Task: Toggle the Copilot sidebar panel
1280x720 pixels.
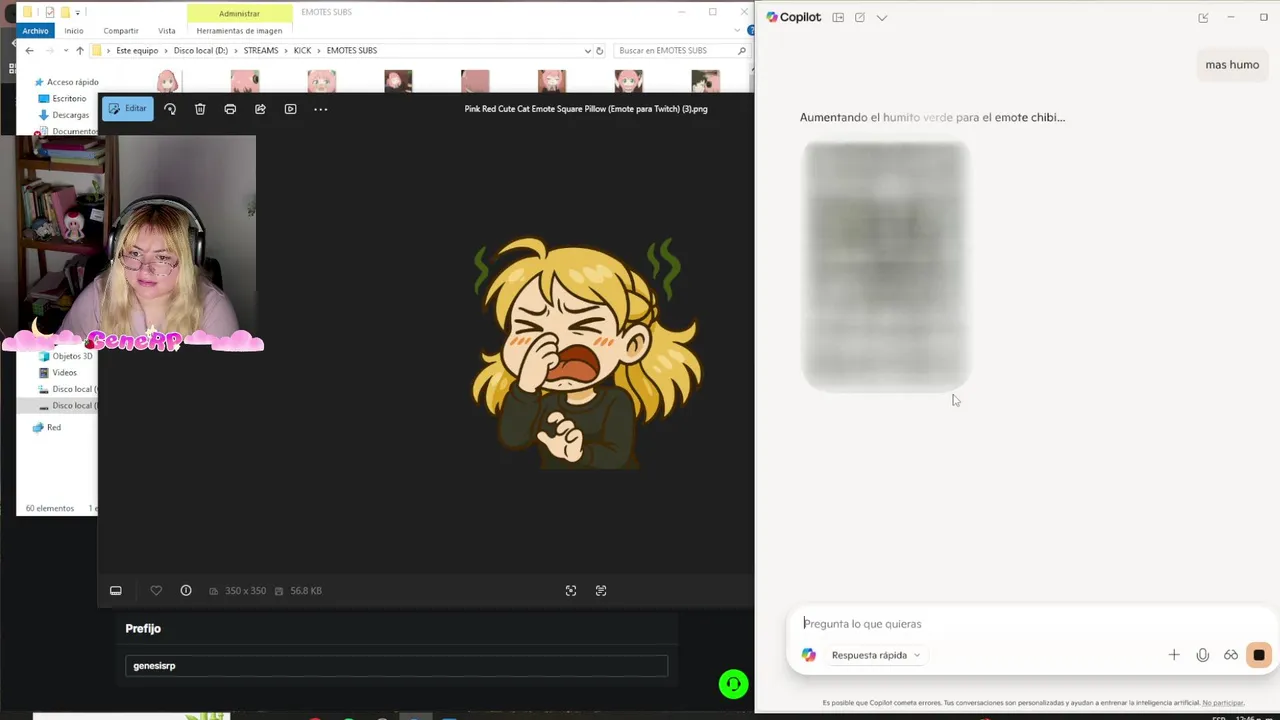Action: click(x=838, y=17)
